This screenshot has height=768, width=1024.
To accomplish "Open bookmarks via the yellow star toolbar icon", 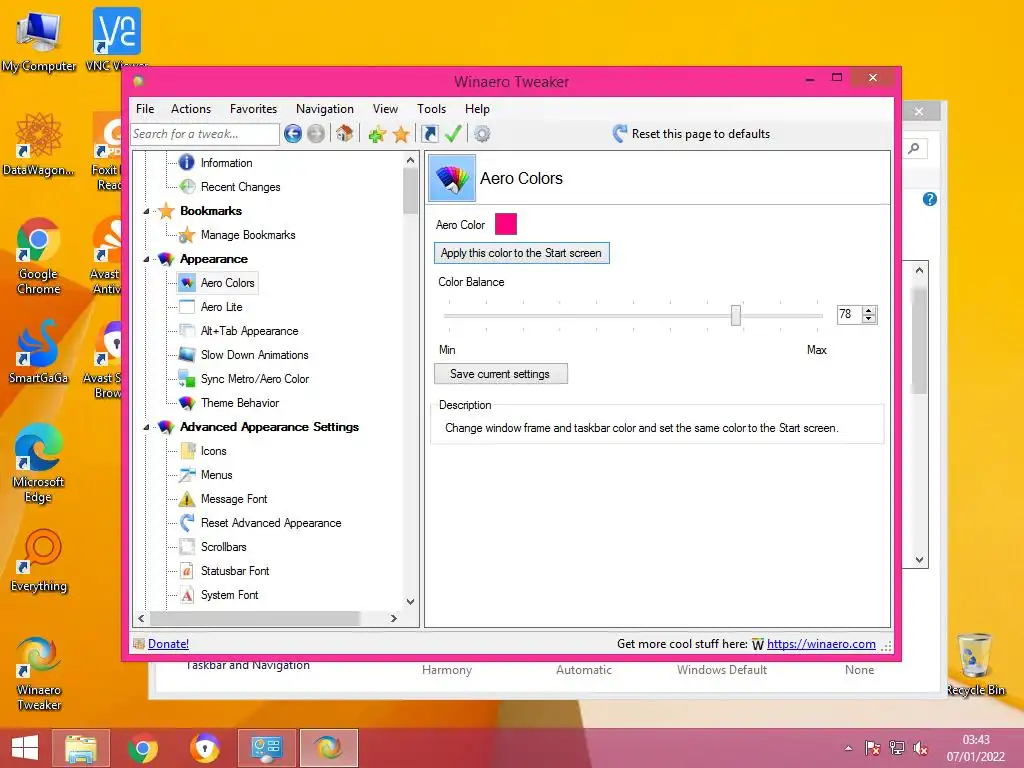I will 401,135.
